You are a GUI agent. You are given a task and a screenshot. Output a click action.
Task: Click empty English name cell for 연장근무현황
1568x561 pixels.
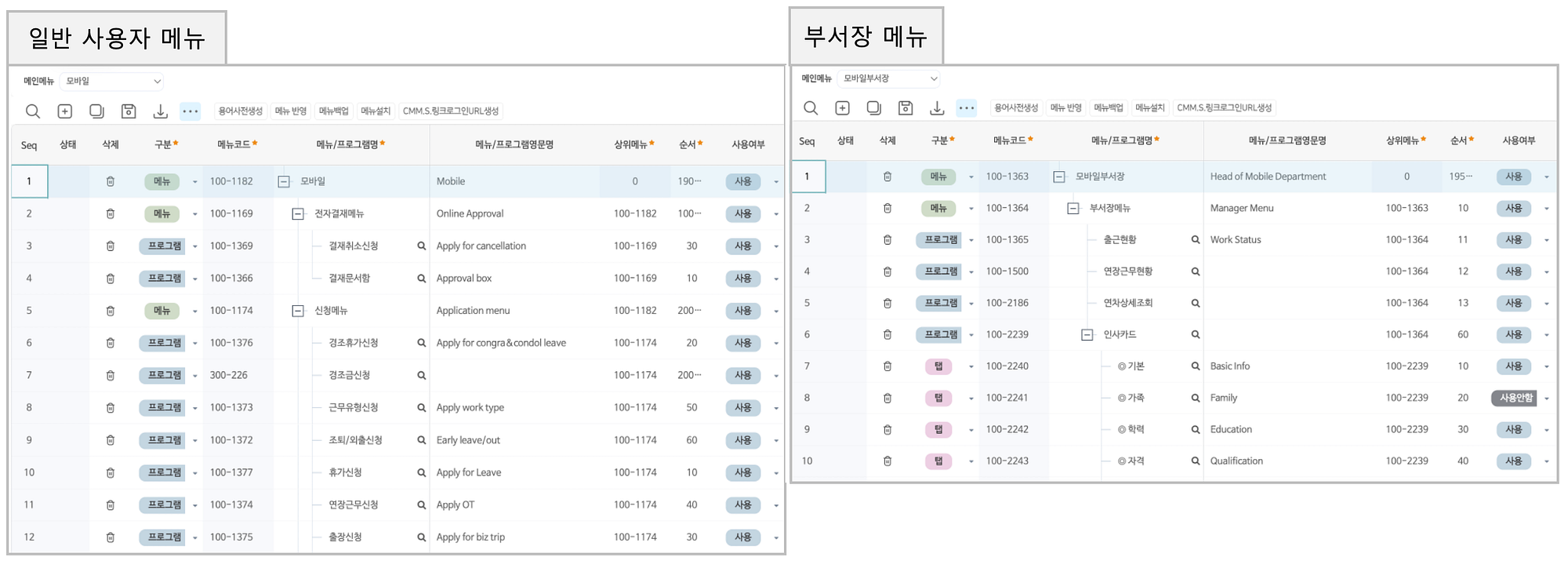(x=1287, y=271)
